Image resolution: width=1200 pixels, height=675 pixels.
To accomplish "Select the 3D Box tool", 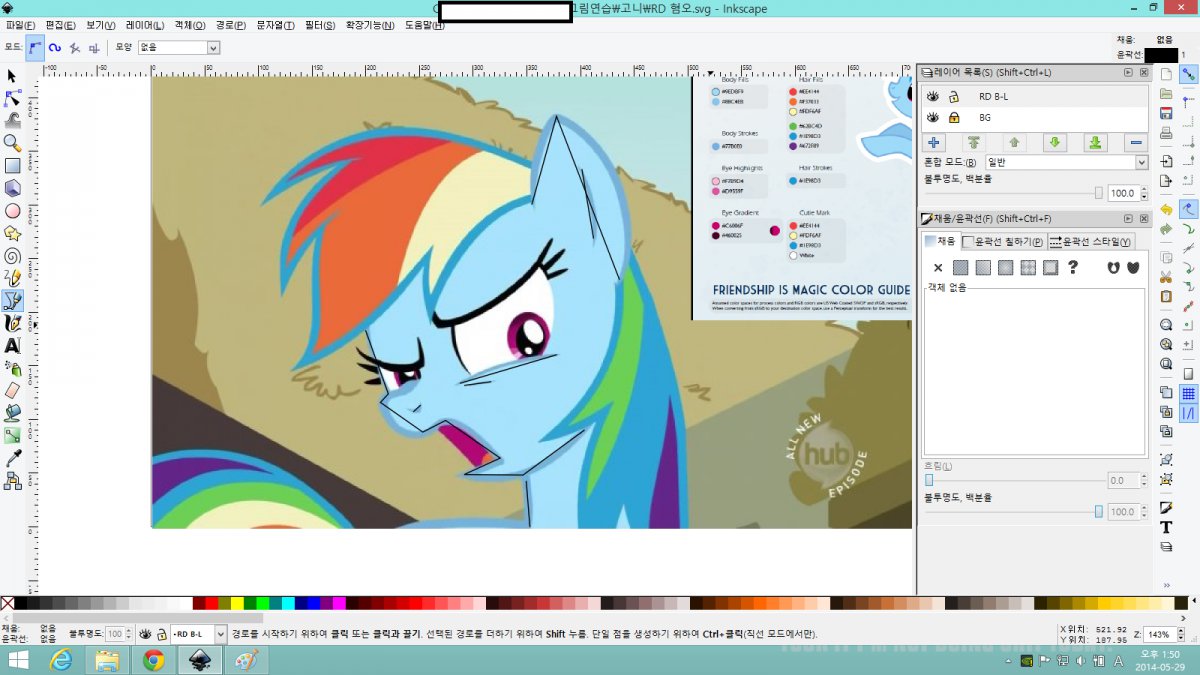I will 12,188.
